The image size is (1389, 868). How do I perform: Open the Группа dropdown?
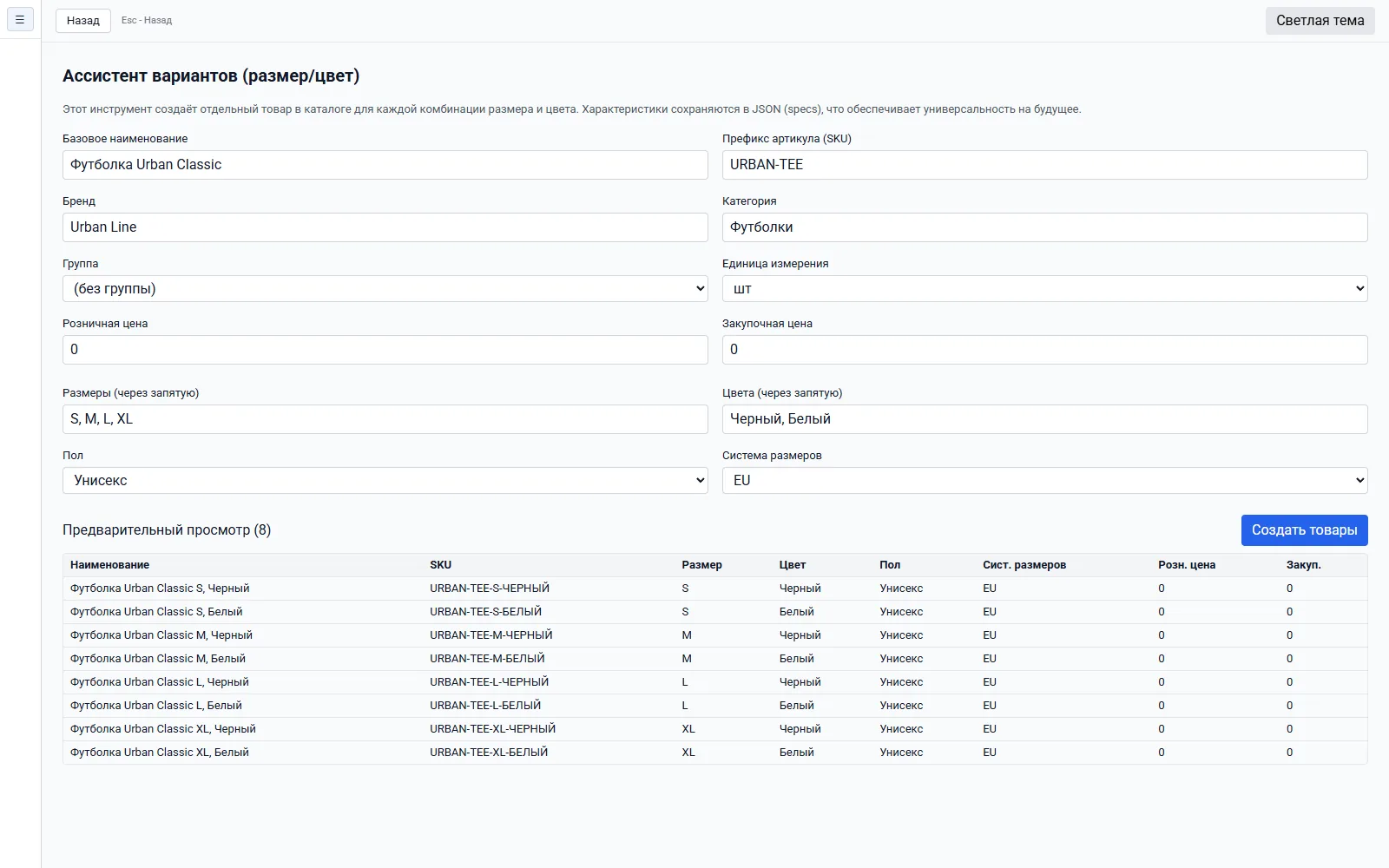click(385, 289)
